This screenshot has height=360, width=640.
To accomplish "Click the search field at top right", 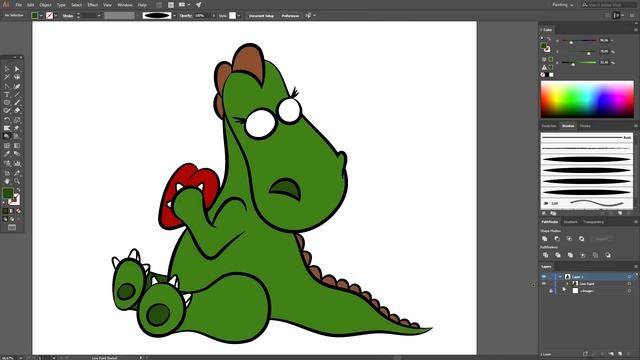I will (x=609, y=5).
